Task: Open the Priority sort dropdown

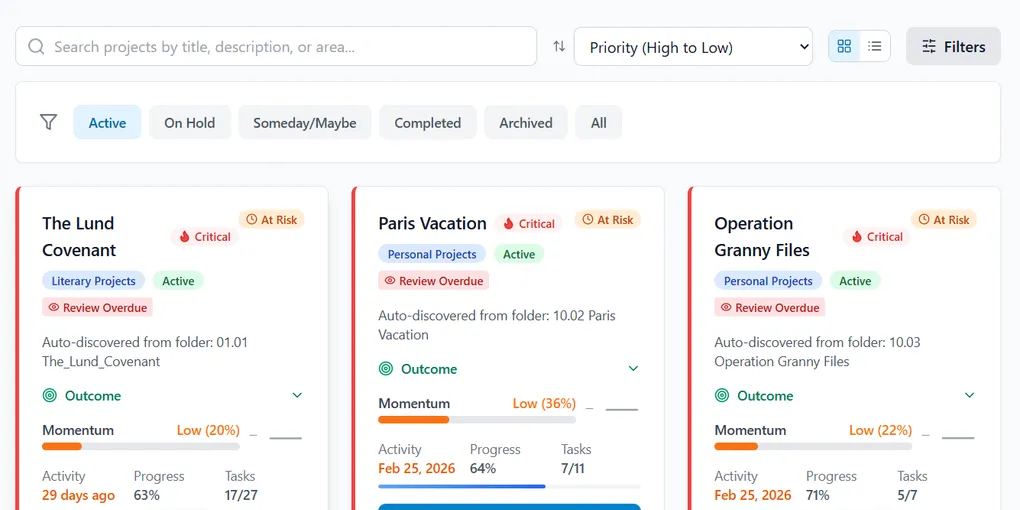Action: click(x=693, y=47)
